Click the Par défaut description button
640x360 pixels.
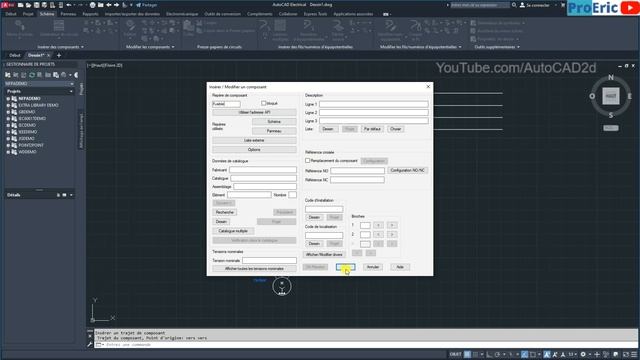(372, 129)
